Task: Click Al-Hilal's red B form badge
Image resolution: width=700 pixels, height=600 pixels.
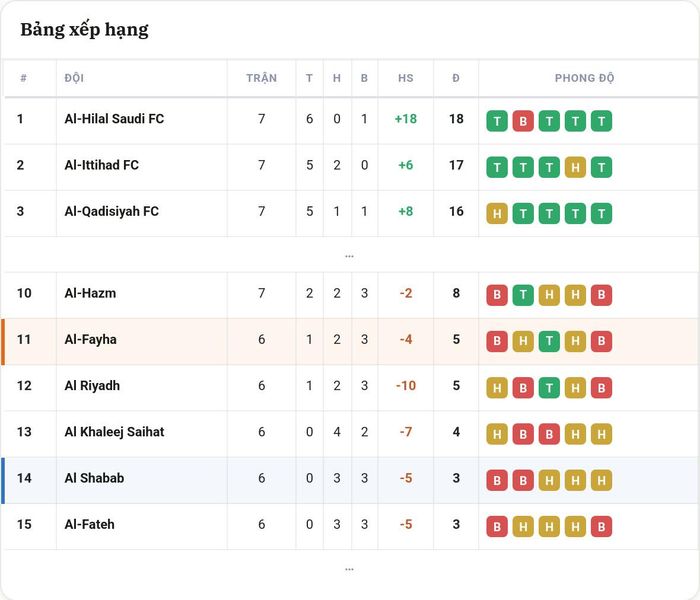Action: 523,121
